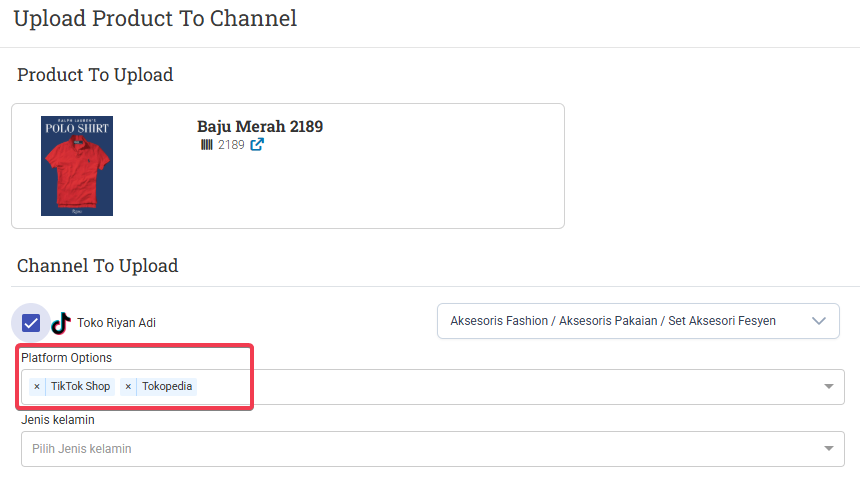Image resolution: width=860 pixels, height=482 pixels.
Task: Click inside the Pilih Jenis kelamin field
Action: 400,449
